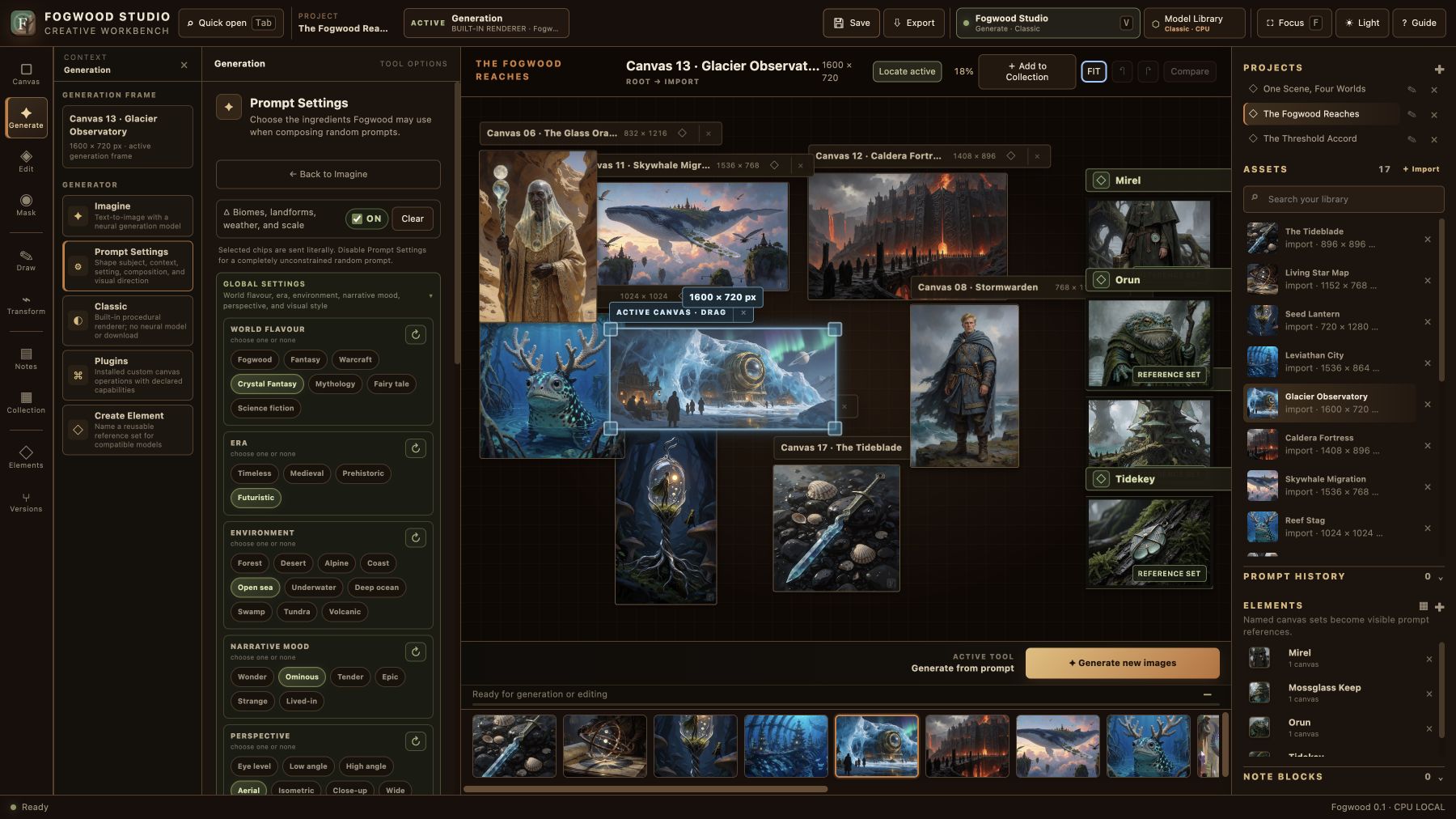Select the Low angle perspective chip

coord(308,766)
